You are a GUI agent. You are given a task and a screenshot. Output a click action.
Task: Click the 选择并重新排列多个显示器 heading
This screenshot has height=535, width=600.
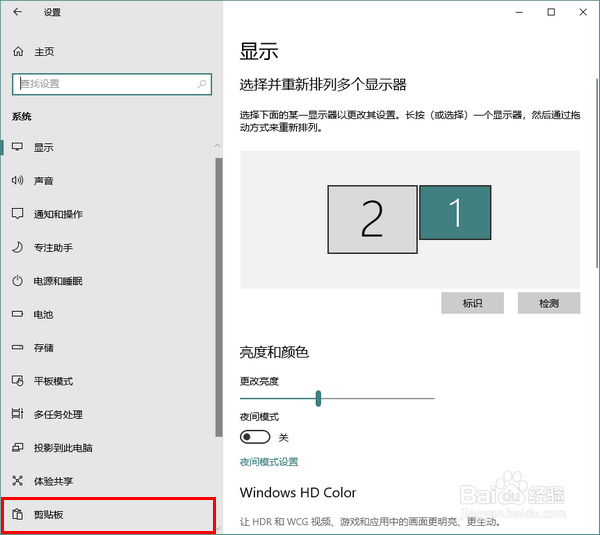(323, 85)
